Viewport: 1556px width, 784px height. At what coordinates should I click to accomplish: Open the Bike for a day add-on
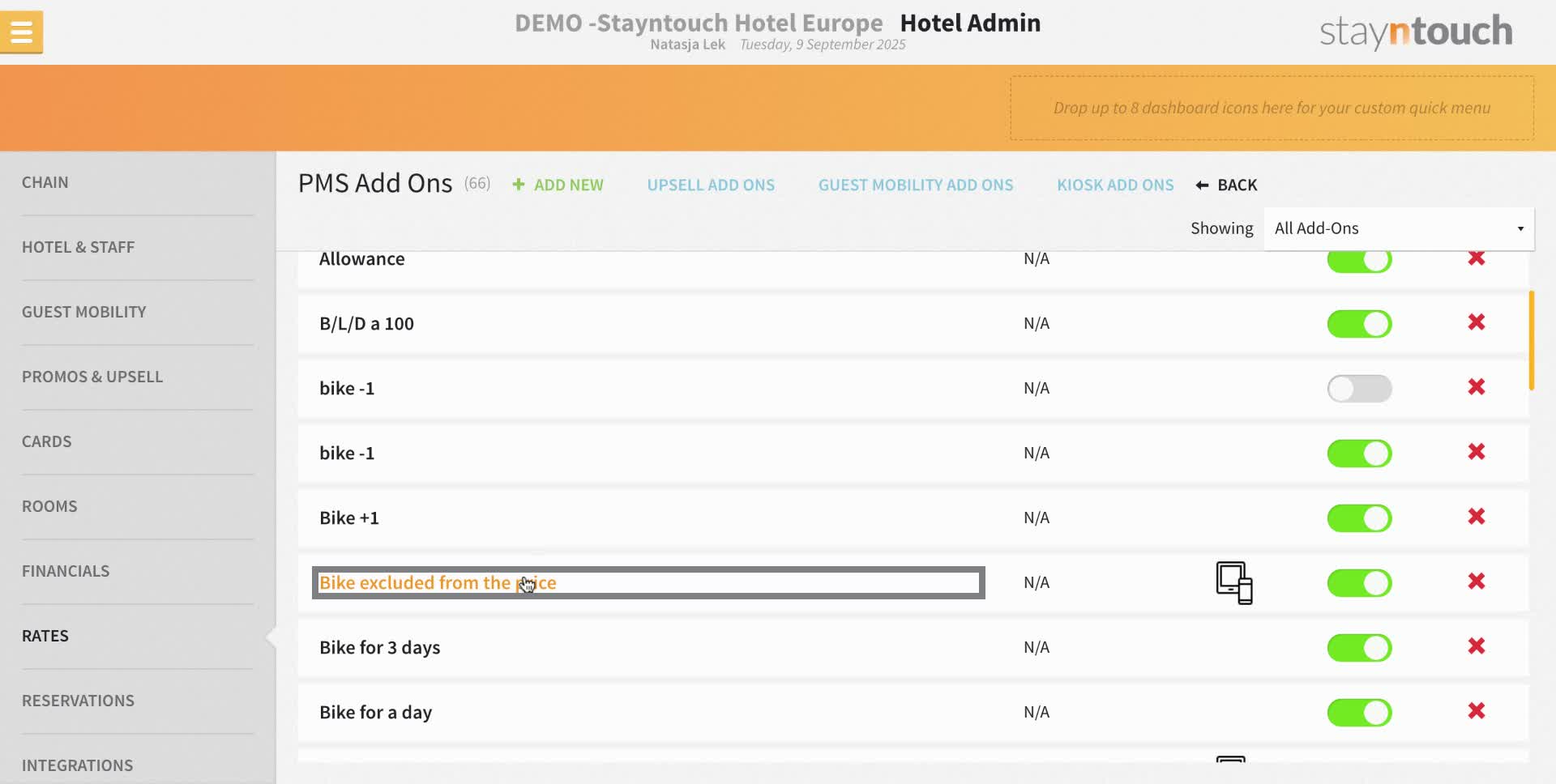376,713
